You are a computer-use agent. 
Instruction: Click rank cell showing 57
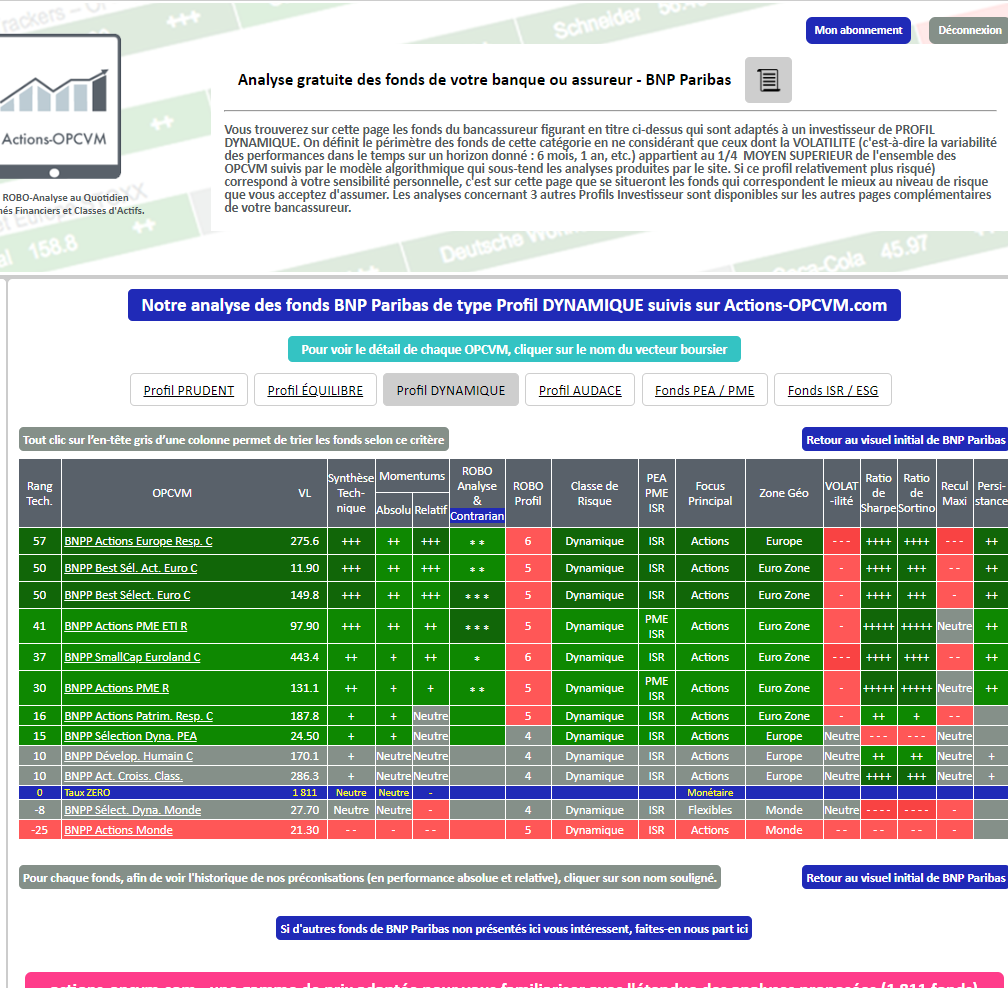(40, 541)
